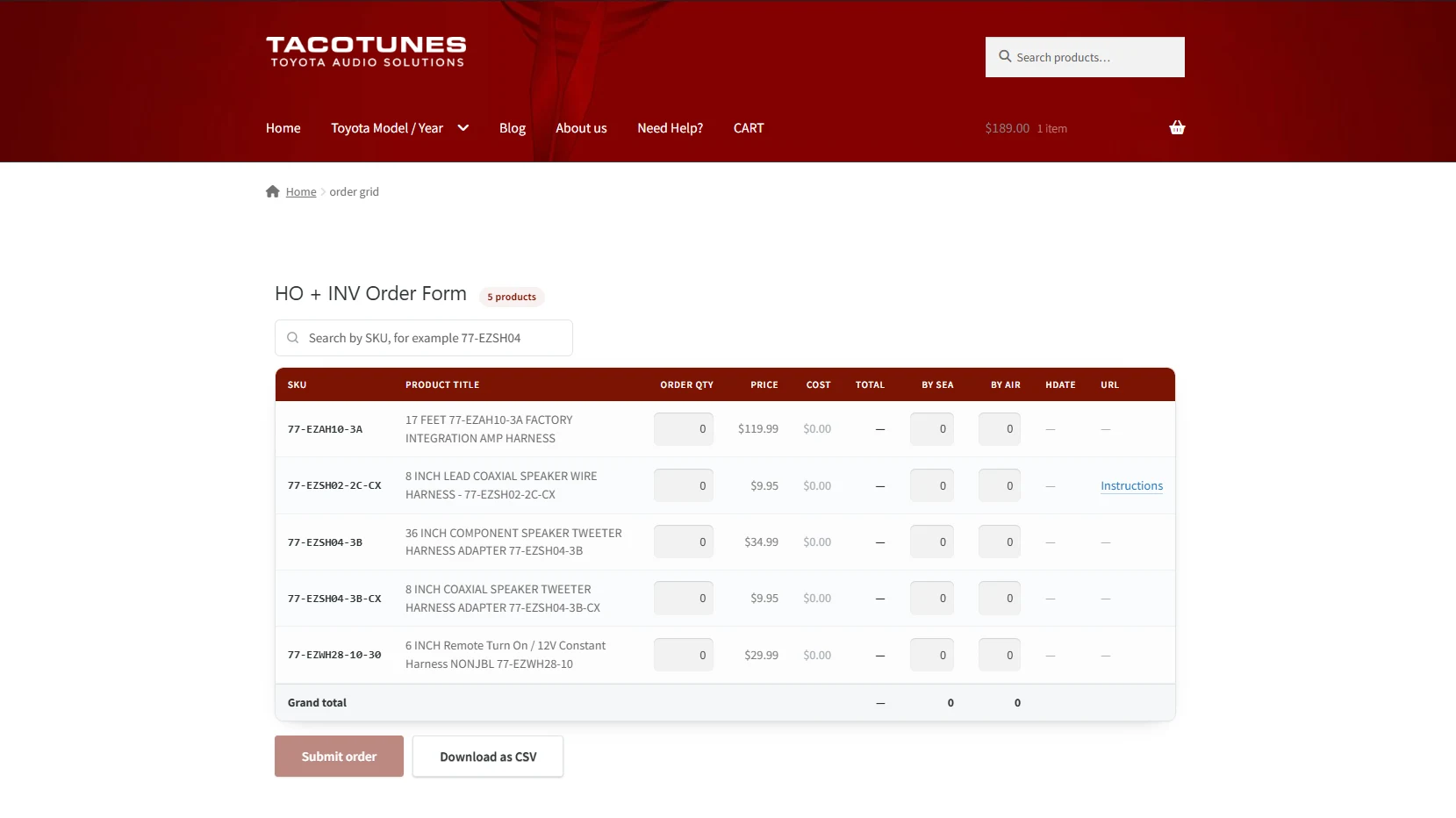The height and width of the screenshot is (818, 1456).
Task: Open the Need Help? menu item
Action: (671, 128)
